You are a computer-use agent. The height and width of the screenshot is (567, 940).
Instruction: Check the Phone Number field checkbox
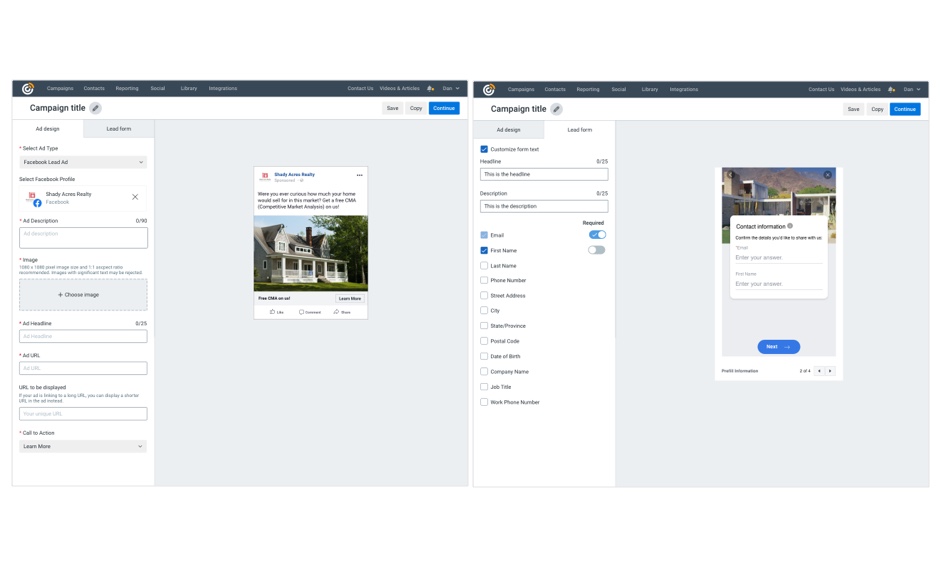(x=484, y=280)
